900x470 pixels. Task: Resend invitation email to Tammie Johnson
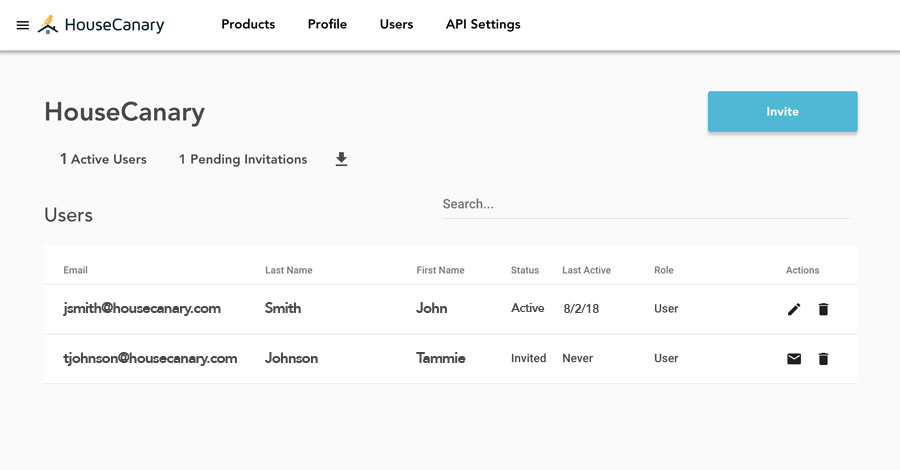[794, 359]
